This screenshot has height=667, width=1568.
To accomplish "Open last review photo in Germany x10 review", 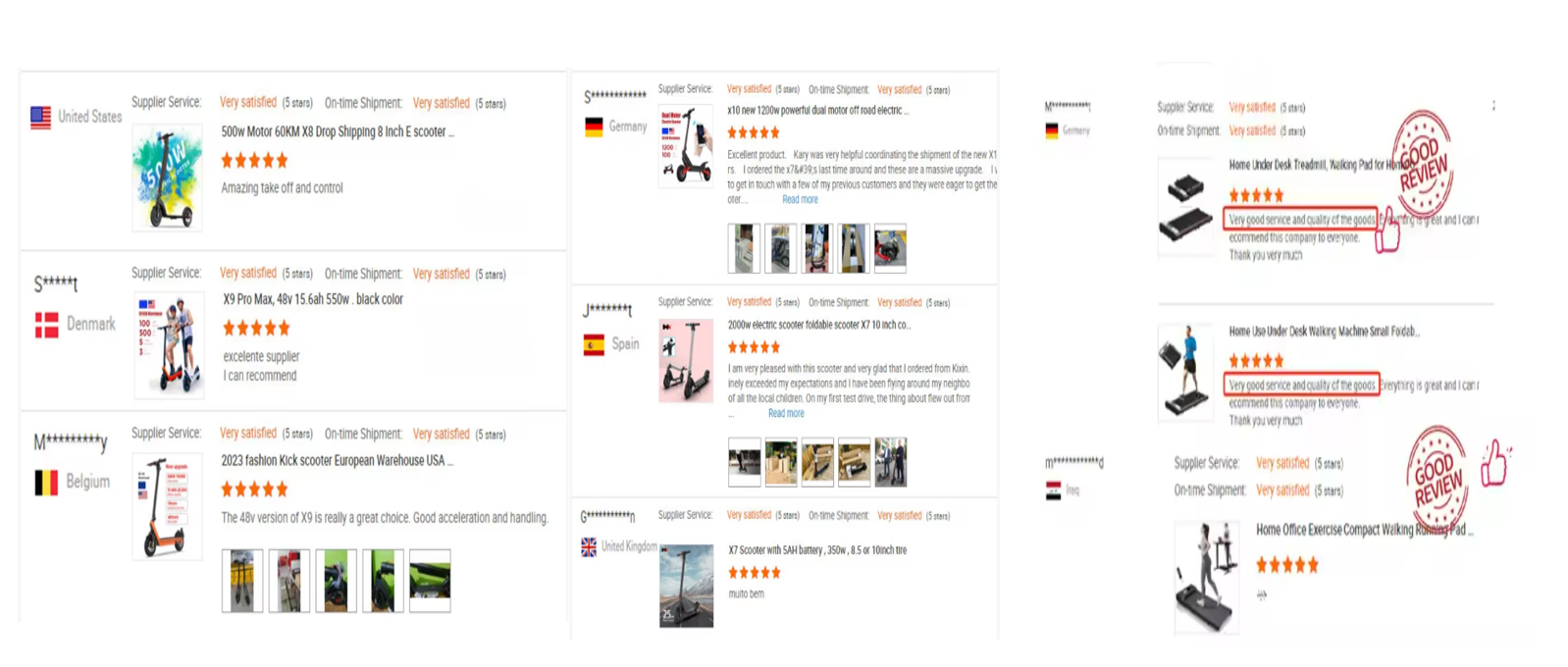I will click(x=890, y=248).
